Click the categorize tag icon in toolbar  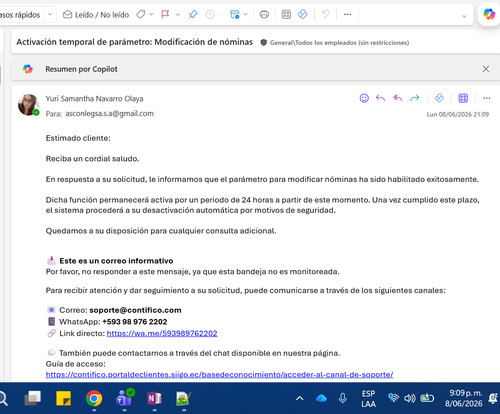[141, 14]
